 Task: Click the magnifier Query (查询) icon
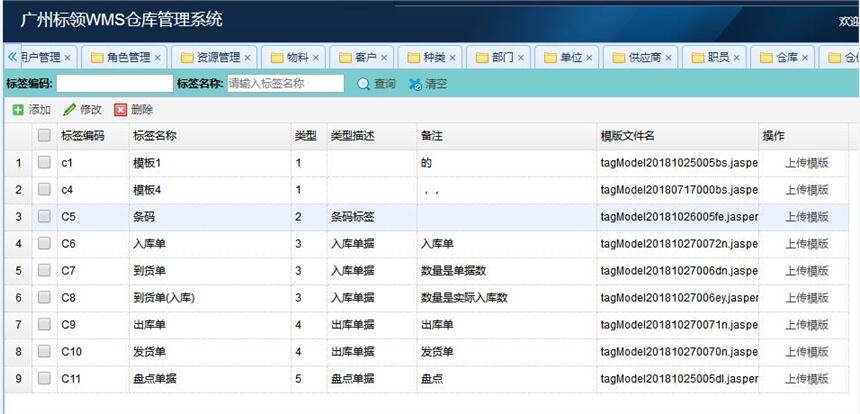(364, 84)
